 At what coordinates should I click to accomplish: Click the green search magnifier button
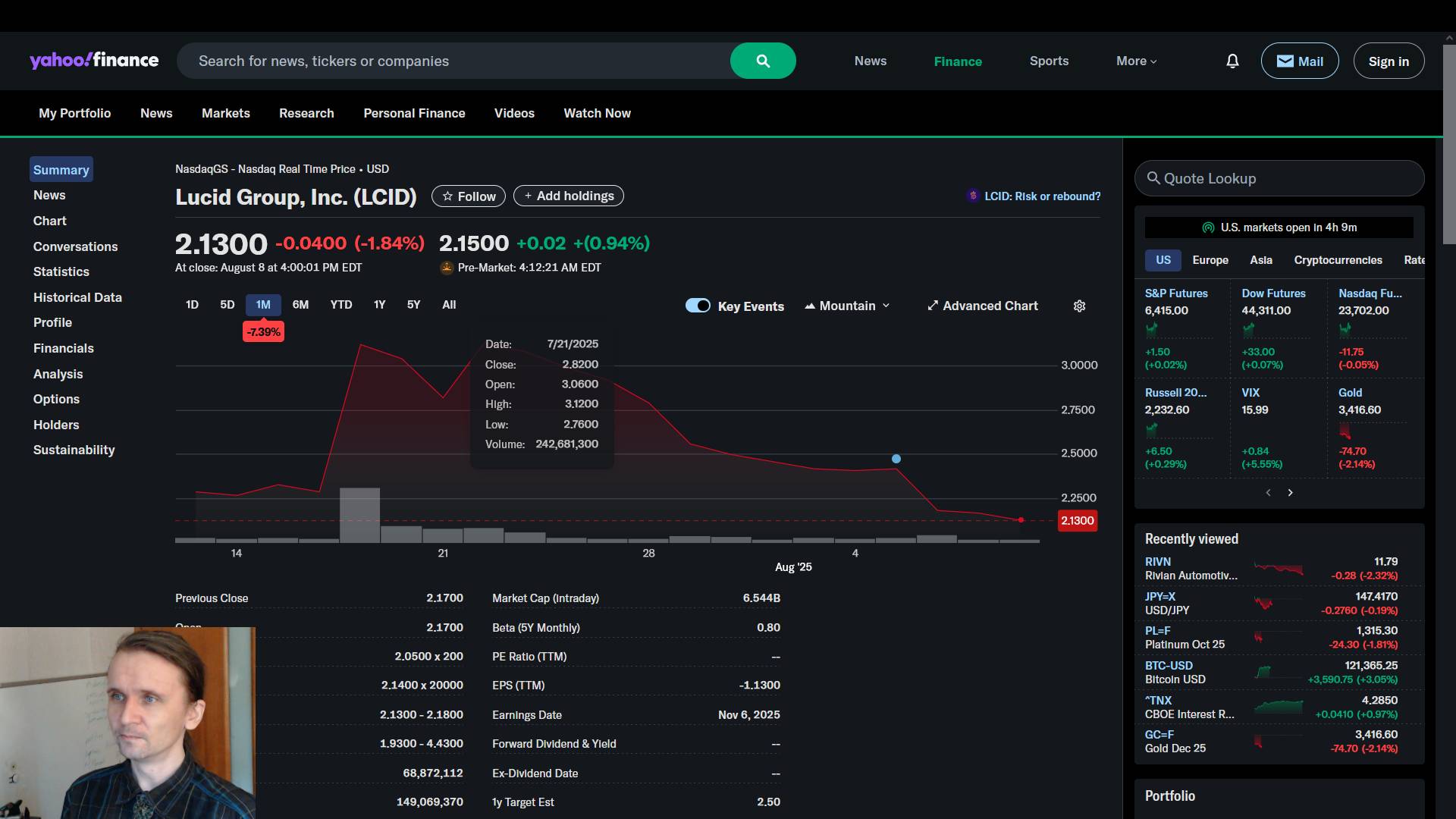coord(763,61)
